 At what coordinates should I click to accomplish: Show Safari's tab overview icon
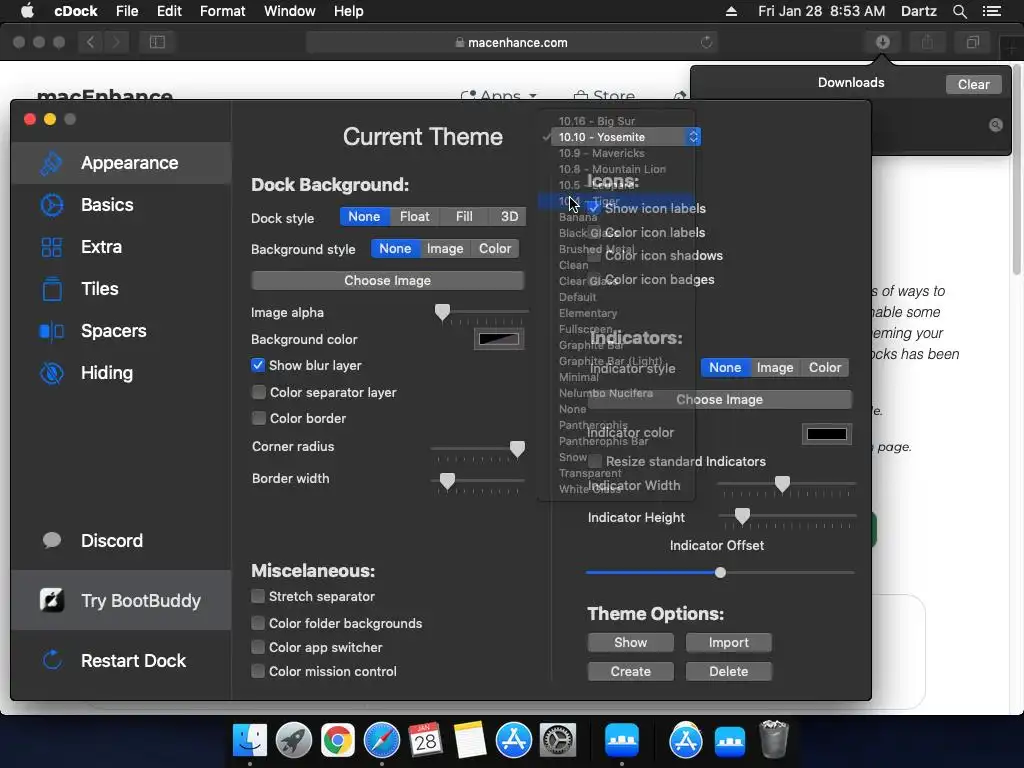click(x=972, y=42)
